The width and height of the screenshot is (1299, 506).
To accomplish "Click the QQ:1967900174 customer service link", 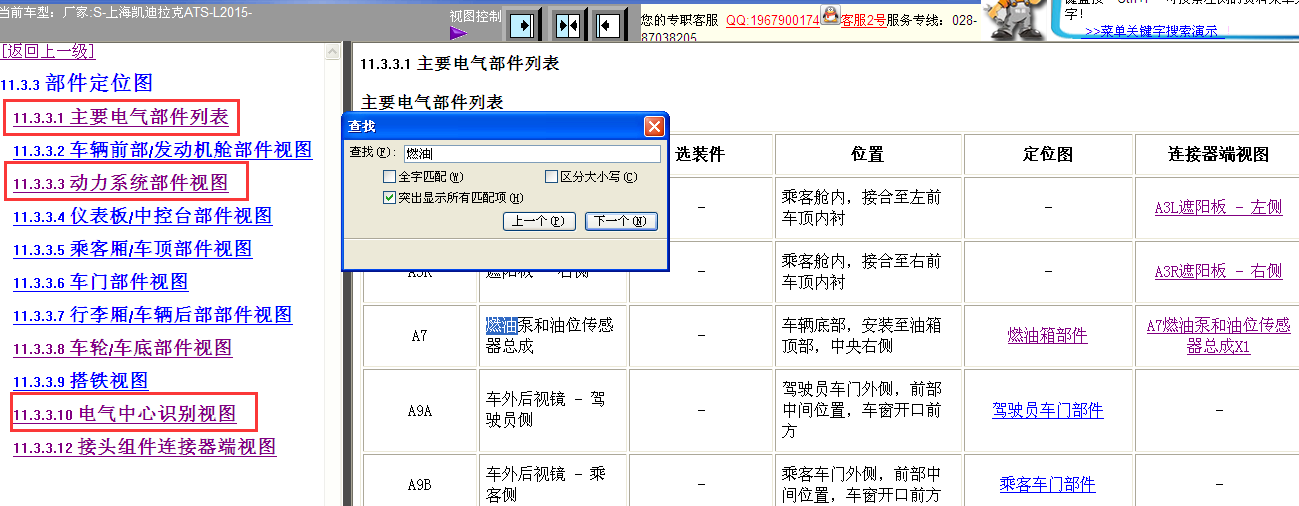I will pyautogui.click(x=772, y=19).
